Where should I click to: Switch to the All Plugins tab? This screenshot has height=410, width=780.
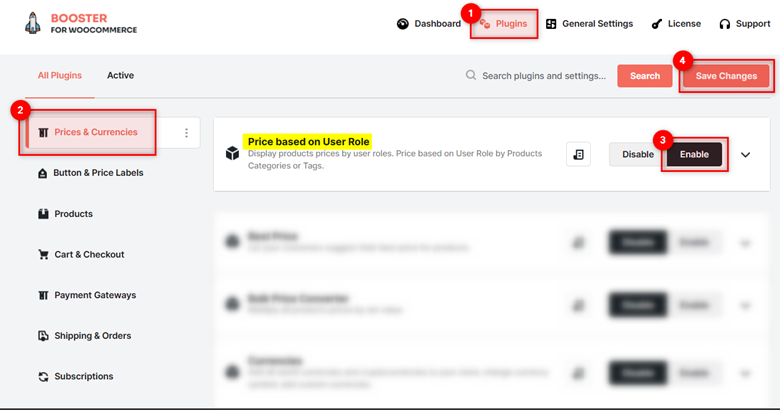pyautogui.click(x=60, y=76)
